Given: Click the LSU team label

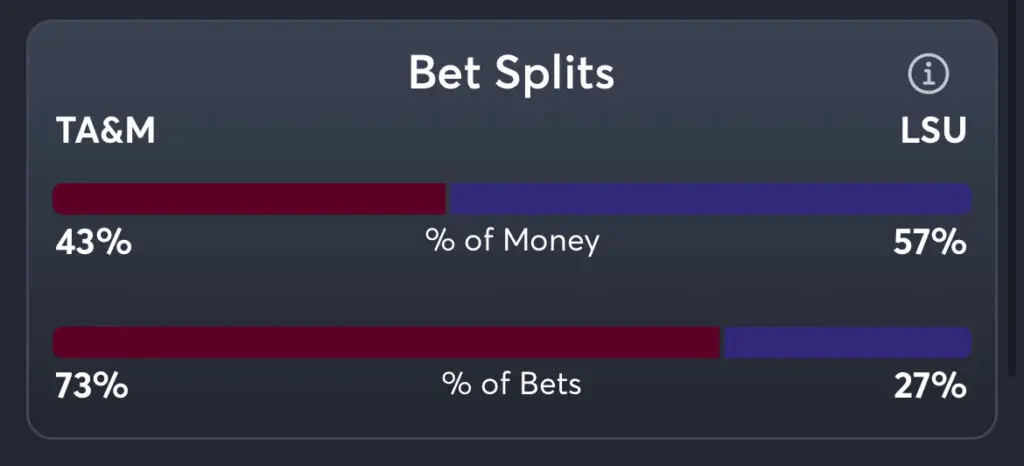Looking at the screenshot, I should pos(934,131).
